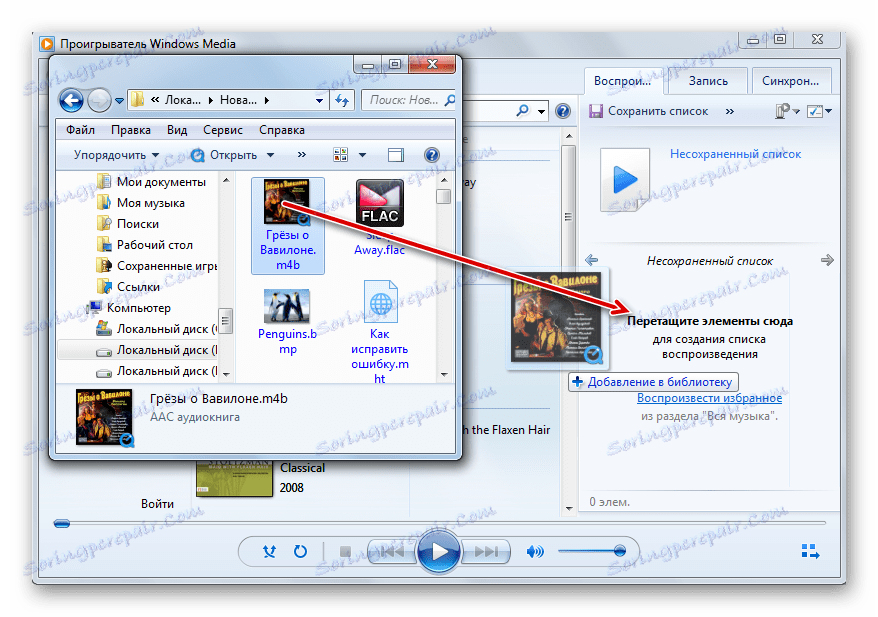Switch to the Запись tab in Media Player
Viewport: 878px width, 617px height.
(708, 81)
